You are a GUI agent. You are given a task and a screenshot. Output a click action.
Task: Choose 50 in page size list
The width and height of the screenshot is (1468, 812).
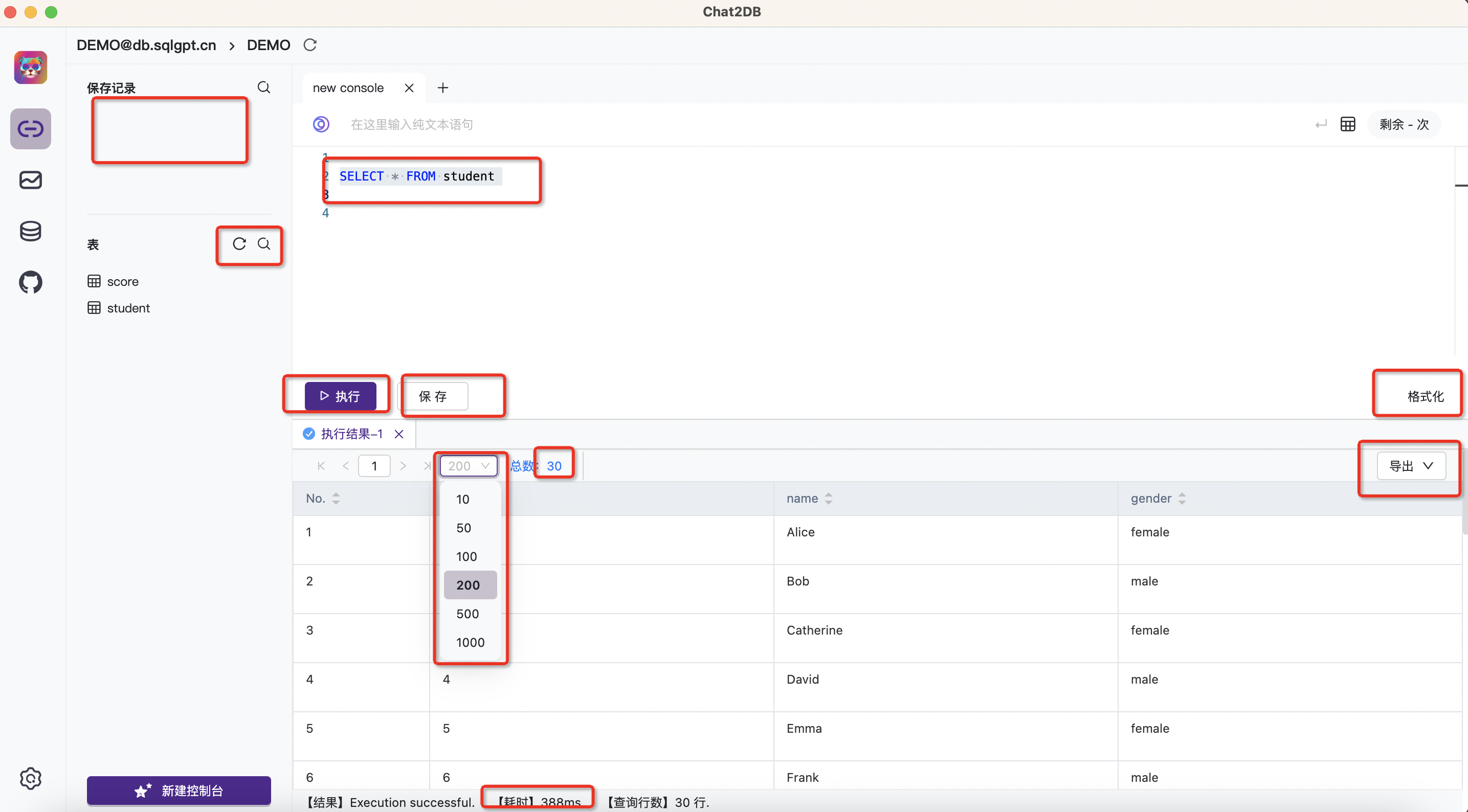click(464, 528)
